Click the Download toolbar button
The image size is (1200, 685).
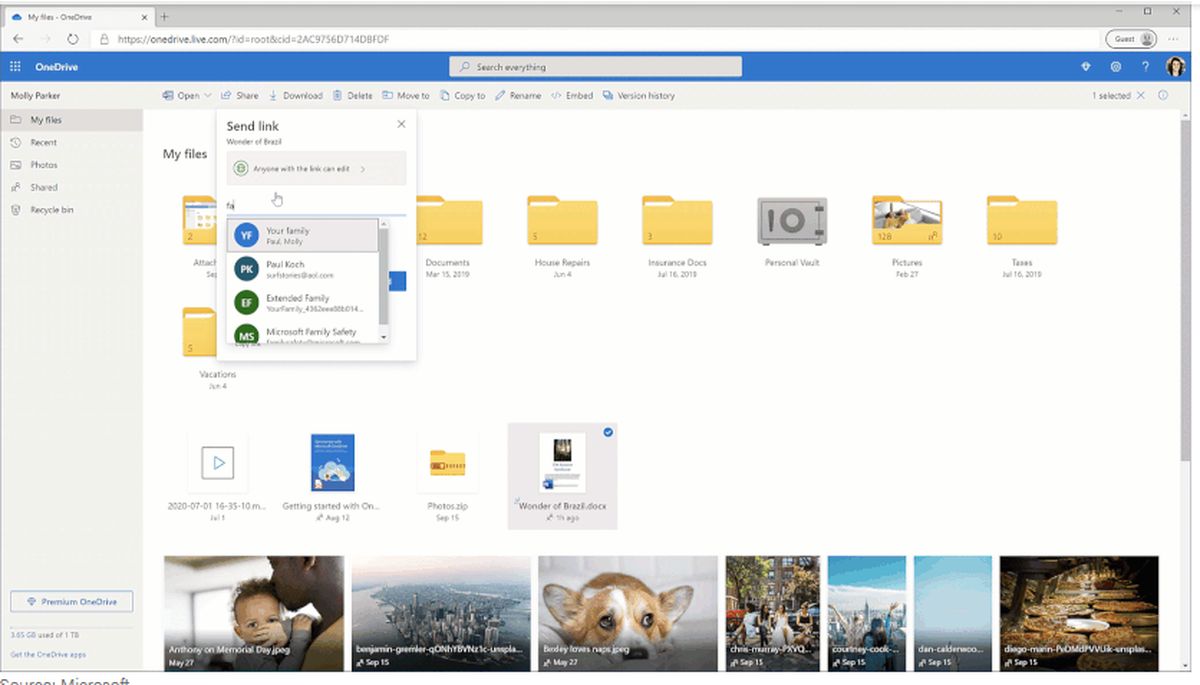tap(295, 96)
